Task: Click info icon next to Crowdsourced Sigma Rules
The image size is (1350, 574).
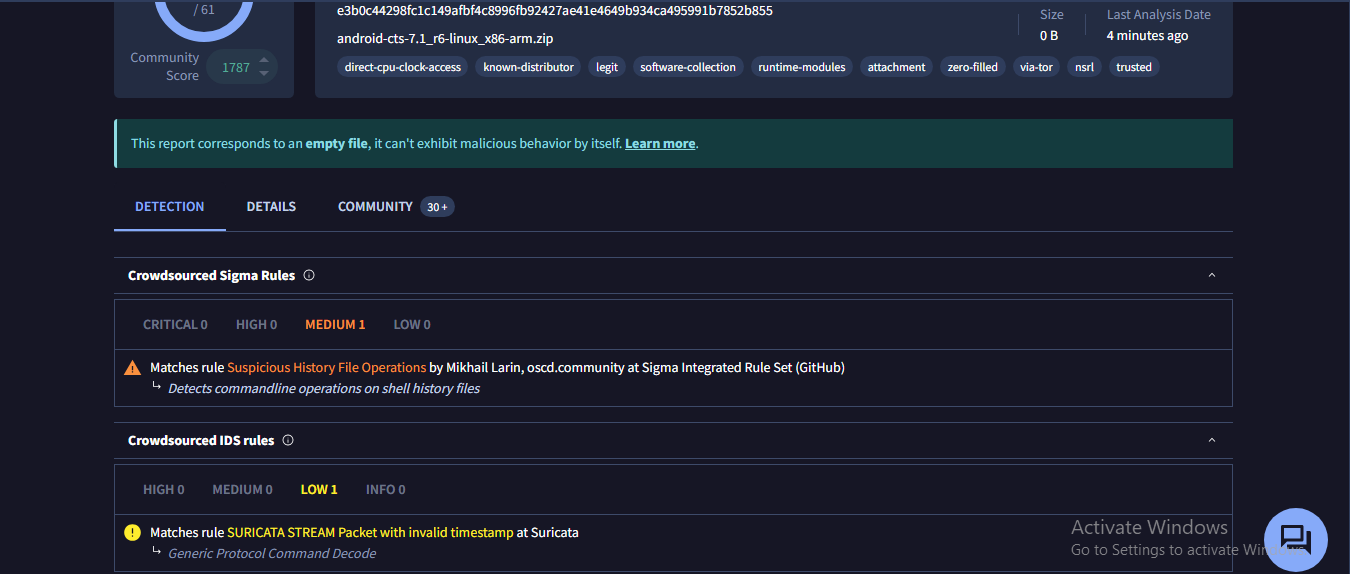Action: (309, 275)
